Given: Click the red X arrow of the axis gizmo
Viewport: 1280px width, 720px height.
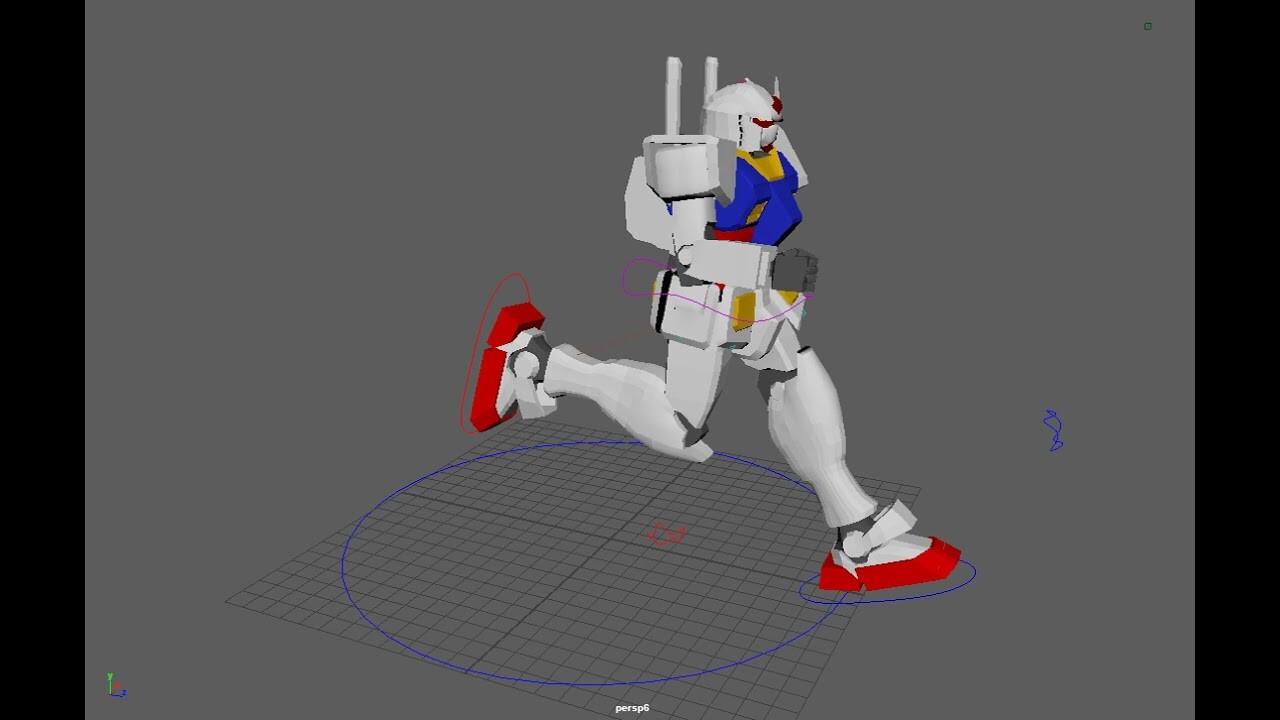Looking at the screenshot, I should [x=117, y=686].
